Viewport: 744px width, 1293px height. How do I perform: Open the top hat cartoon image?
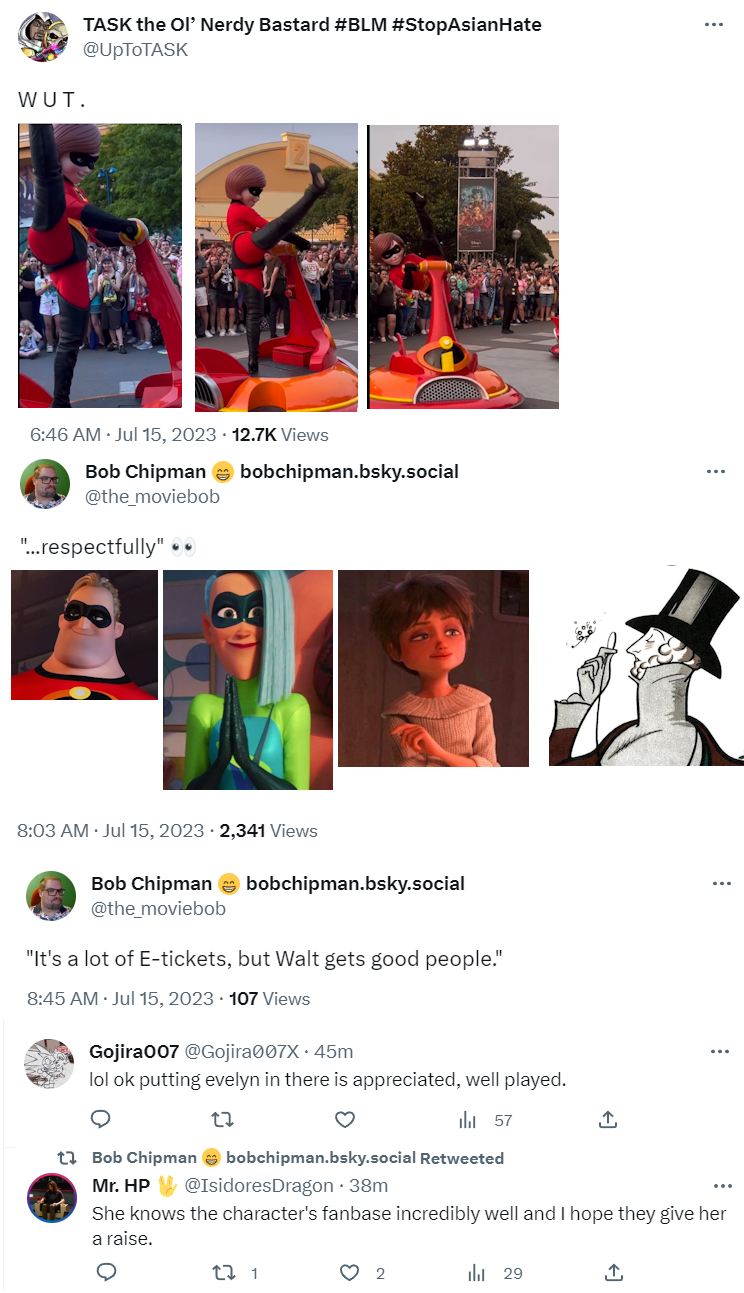pos(646,666)
